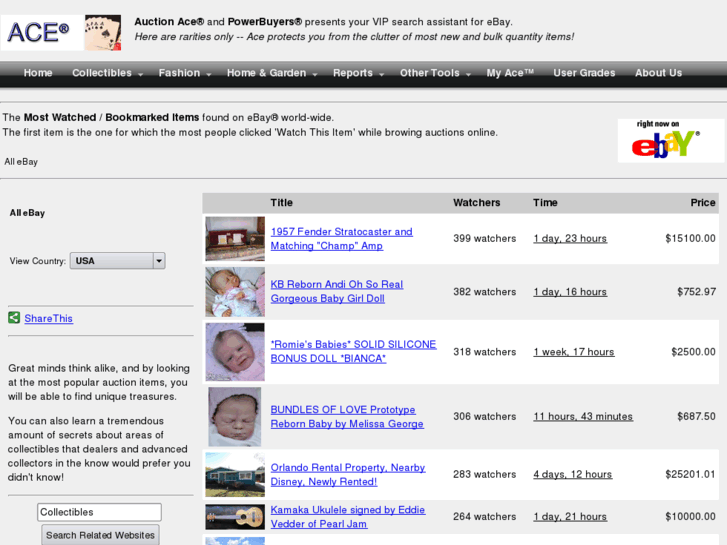The height and width of the screenshot is (545, 727).
Task: Click the bold All eBay sidebar heading
Action: 27,213
